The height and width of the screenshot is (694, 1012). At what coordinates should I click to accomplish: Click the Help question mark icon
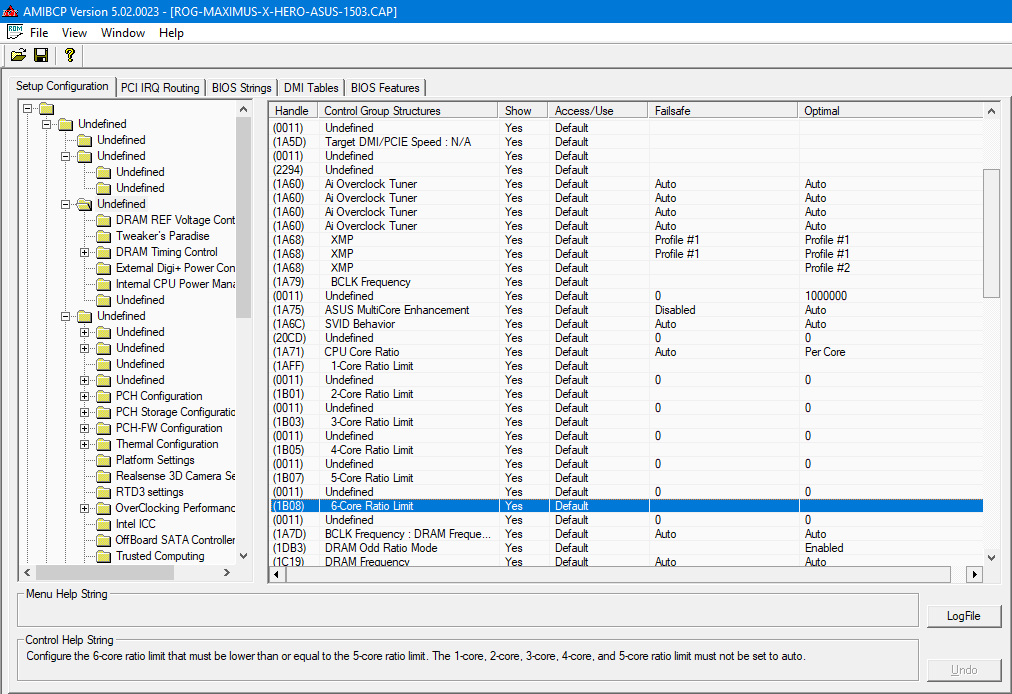pyautogui.click(x=69, y=55)
